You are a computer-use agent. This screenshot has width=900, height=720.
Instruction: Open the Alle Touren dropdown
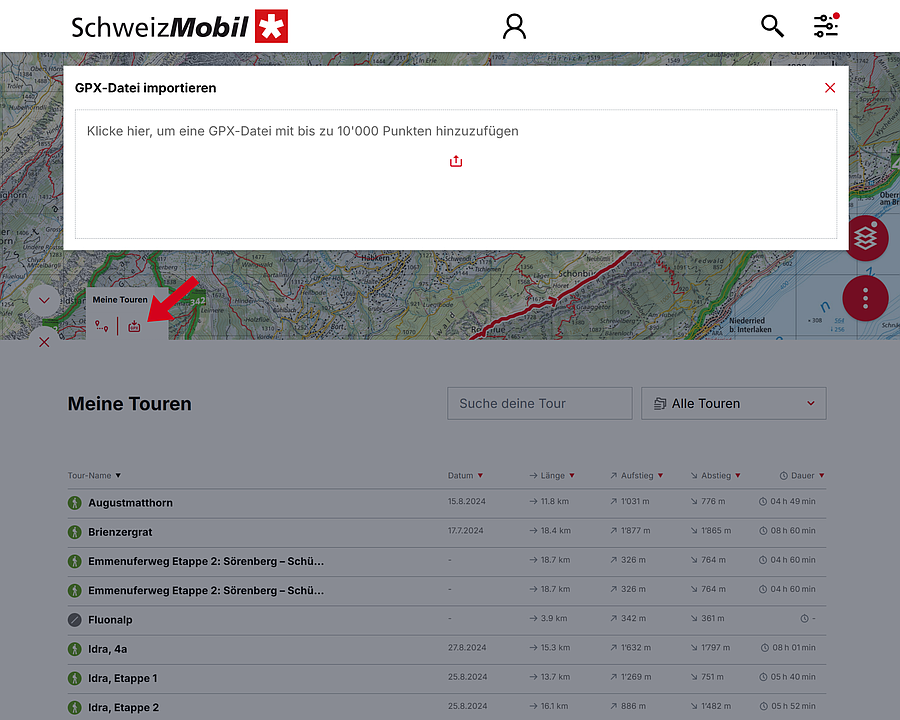[733, 403]
